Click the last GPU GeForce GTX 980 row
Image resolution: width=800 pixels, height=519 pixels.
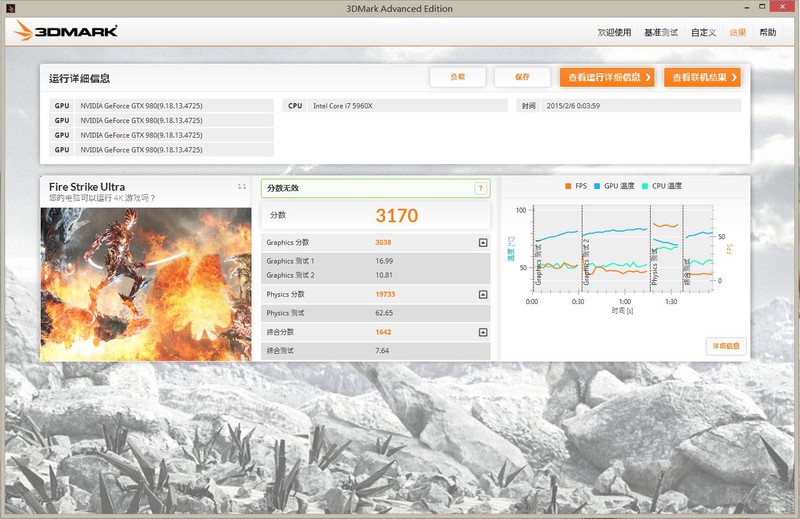(x=162, y=150)
